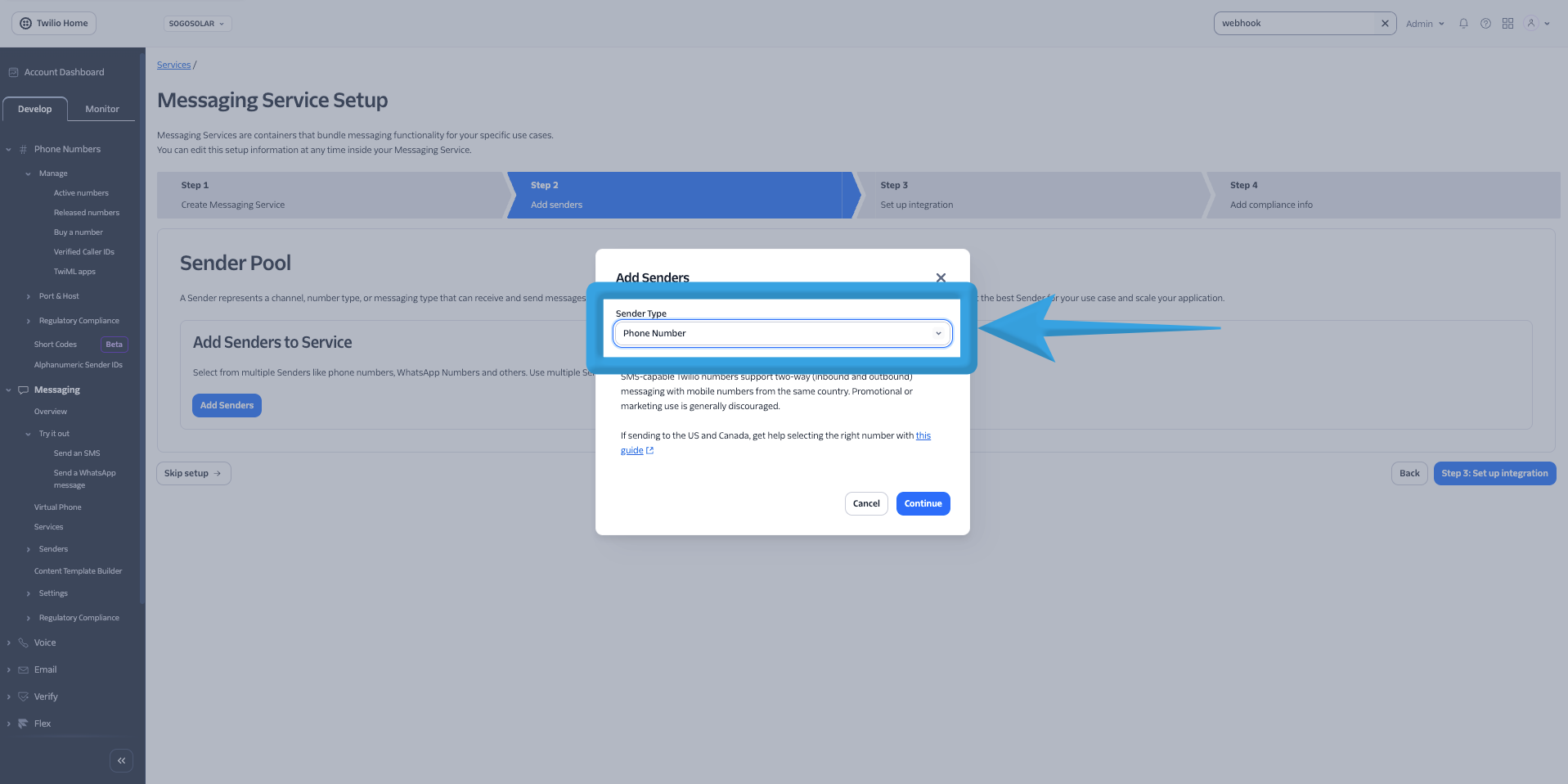This screenshot has height=784, width=1568.
Task: Close the Add Senders dialog
Action: [x=941, y=278]
